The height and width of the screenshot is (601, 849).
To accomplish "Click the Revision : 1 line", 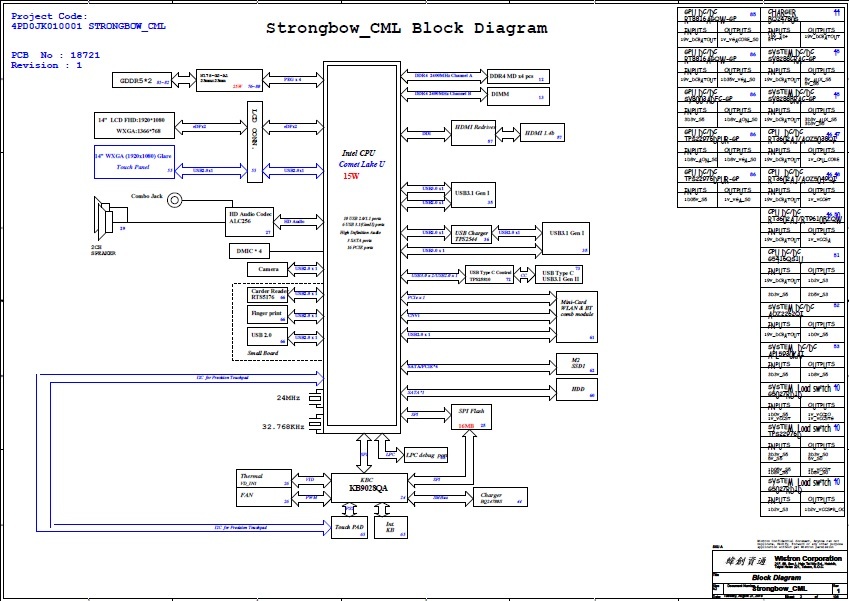I will (x=47, y=66).
